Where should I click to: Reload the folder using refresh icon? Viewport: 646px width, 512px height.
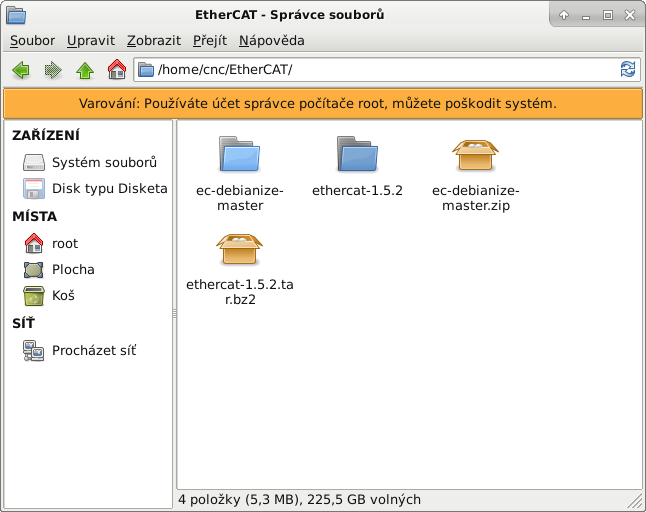(x=628, y=70)
